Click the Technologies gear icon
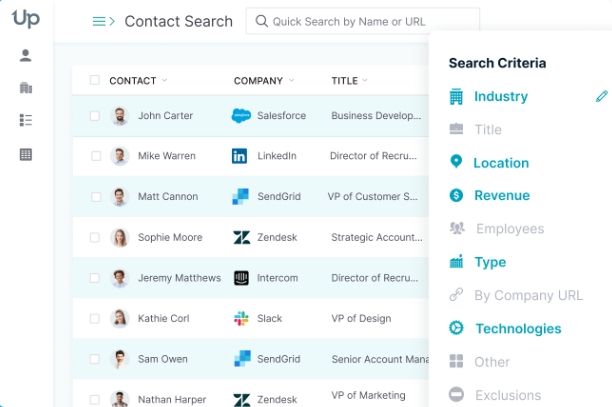The height and width of the screenshot is (407, 612). click(x=456, y=328)
